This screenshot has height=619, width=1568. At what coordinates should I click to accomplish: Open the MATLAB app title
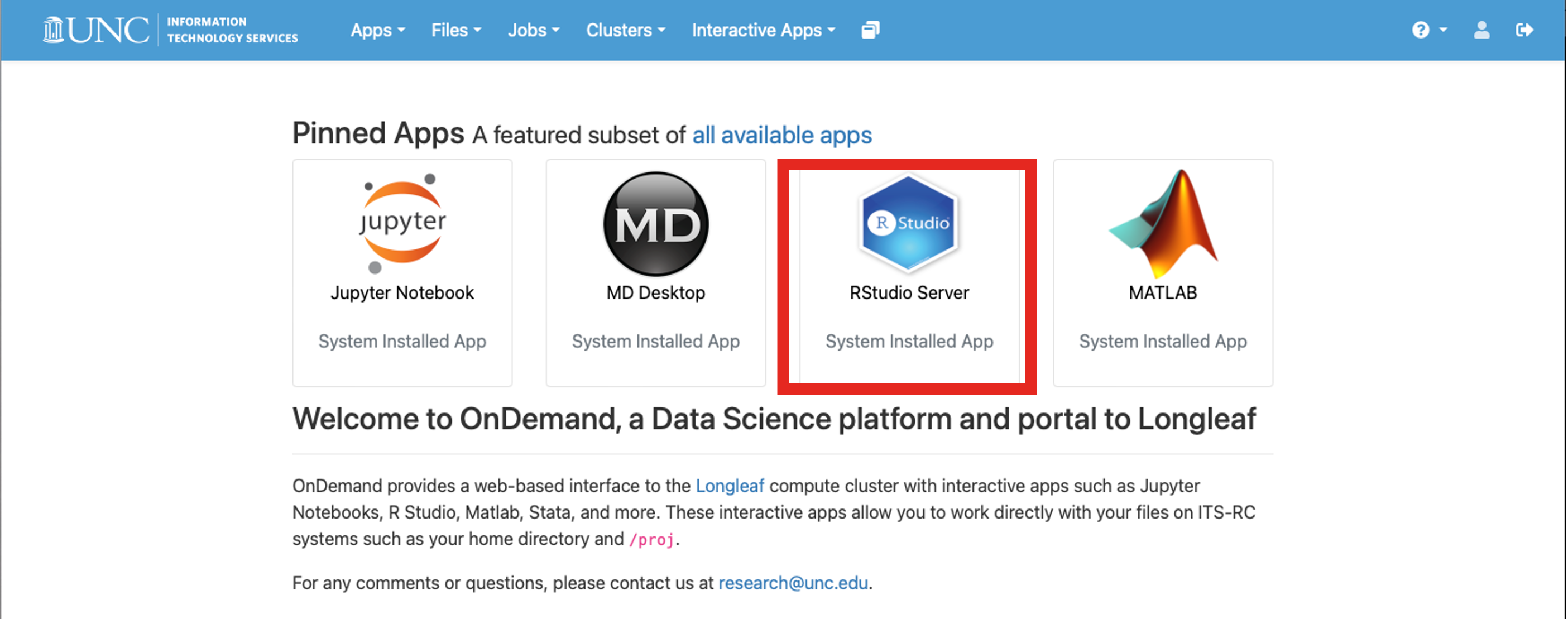1163,293
